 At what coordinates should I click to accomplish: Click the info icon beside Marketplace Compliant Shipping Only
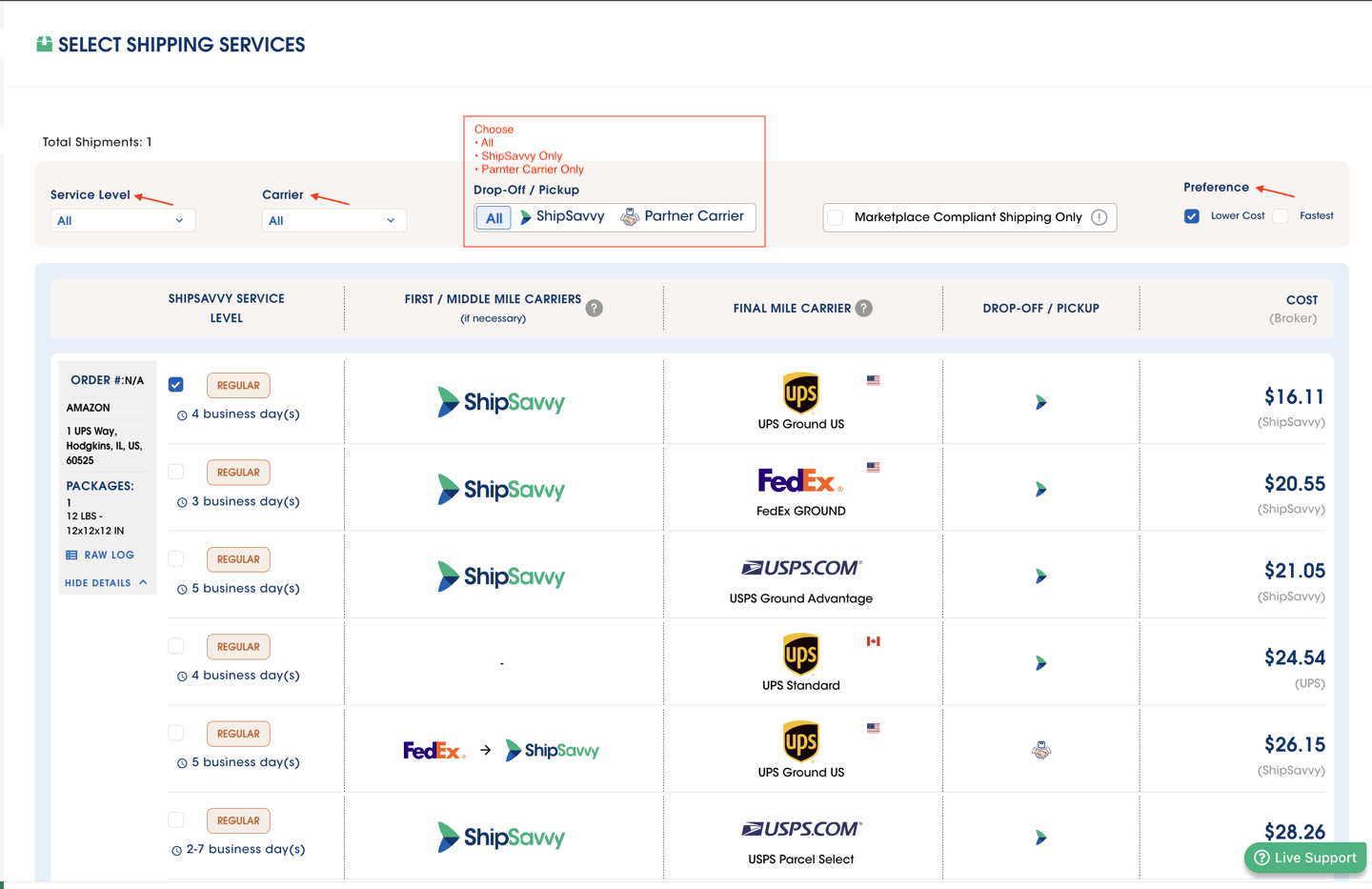point(1100,217)
